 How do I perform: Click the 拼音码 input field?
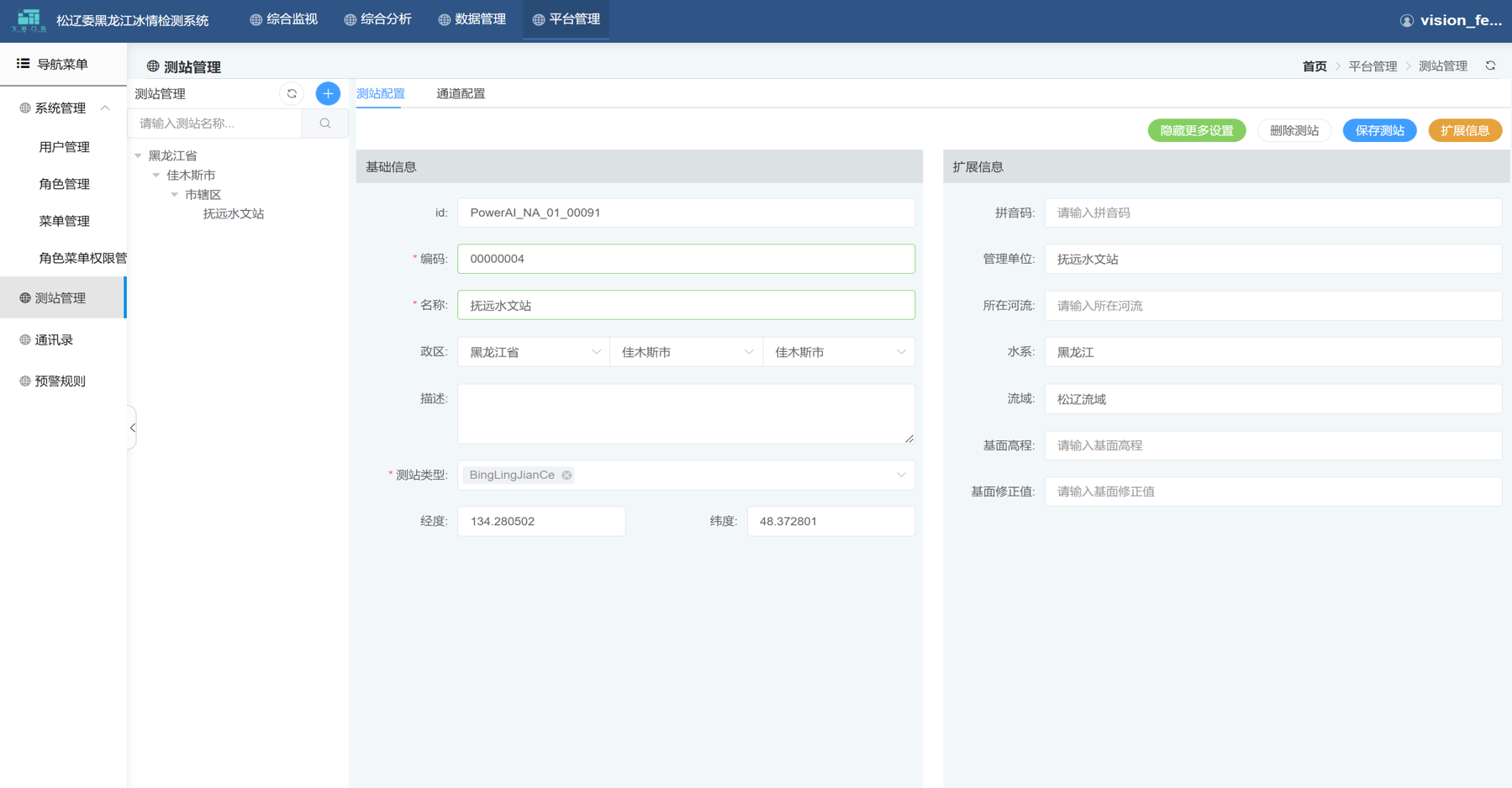(x=1272, y=213)
